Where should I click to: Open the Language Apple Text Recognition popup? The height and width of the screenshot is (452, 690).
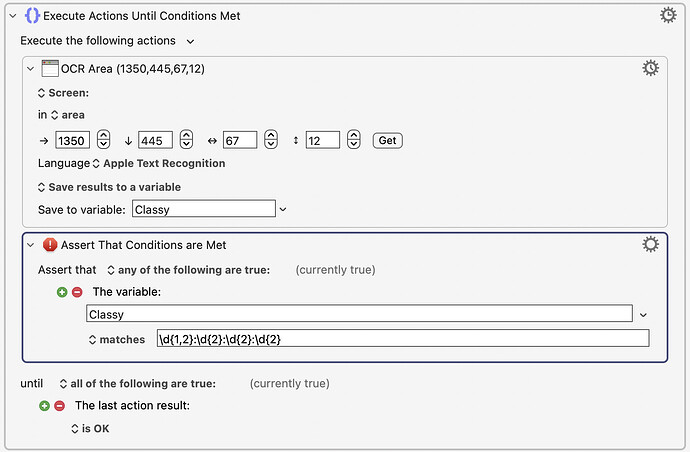click(160, 163)
